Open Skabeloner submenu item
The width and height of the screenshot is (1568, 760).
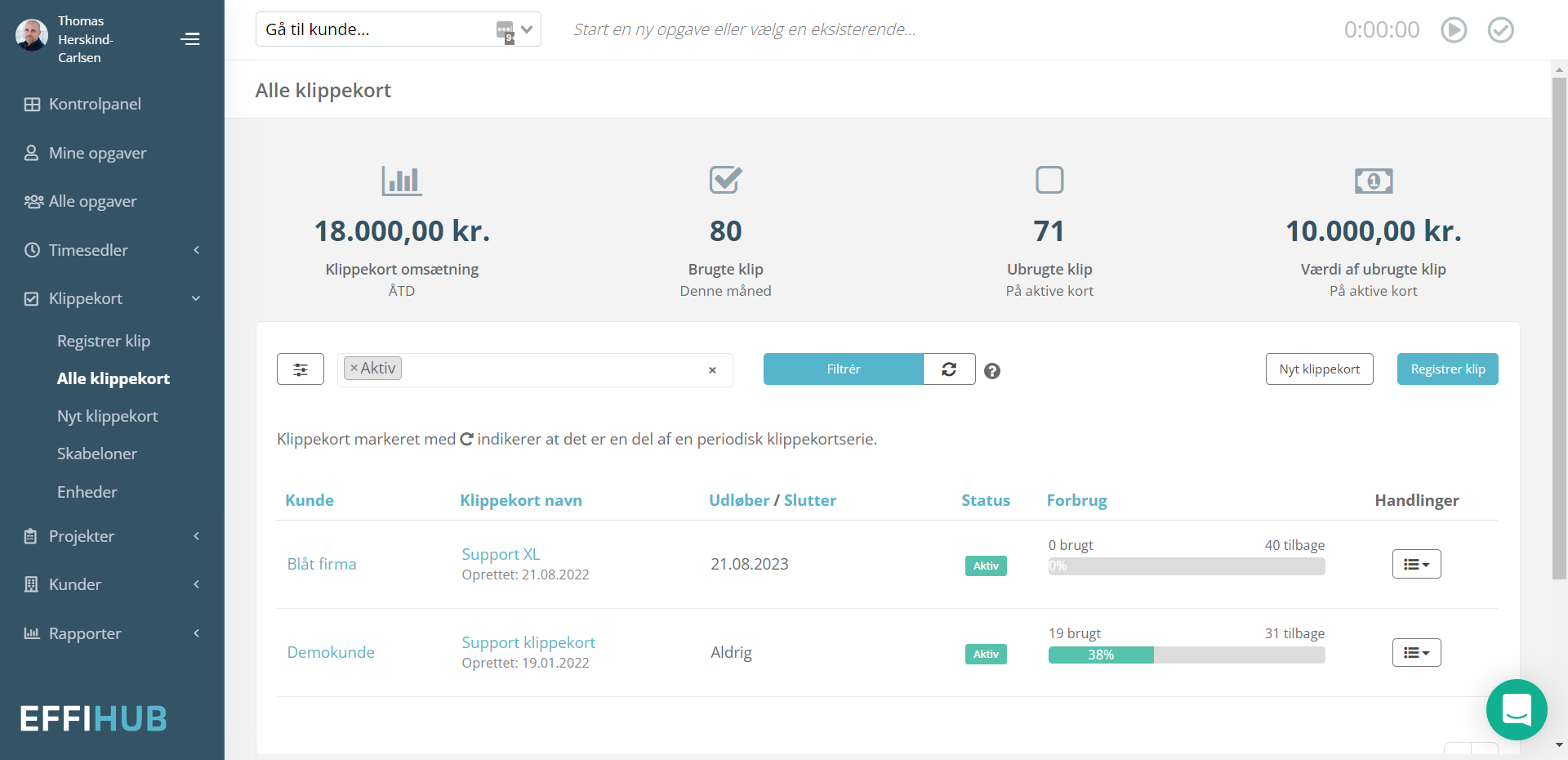pos(97,454)
